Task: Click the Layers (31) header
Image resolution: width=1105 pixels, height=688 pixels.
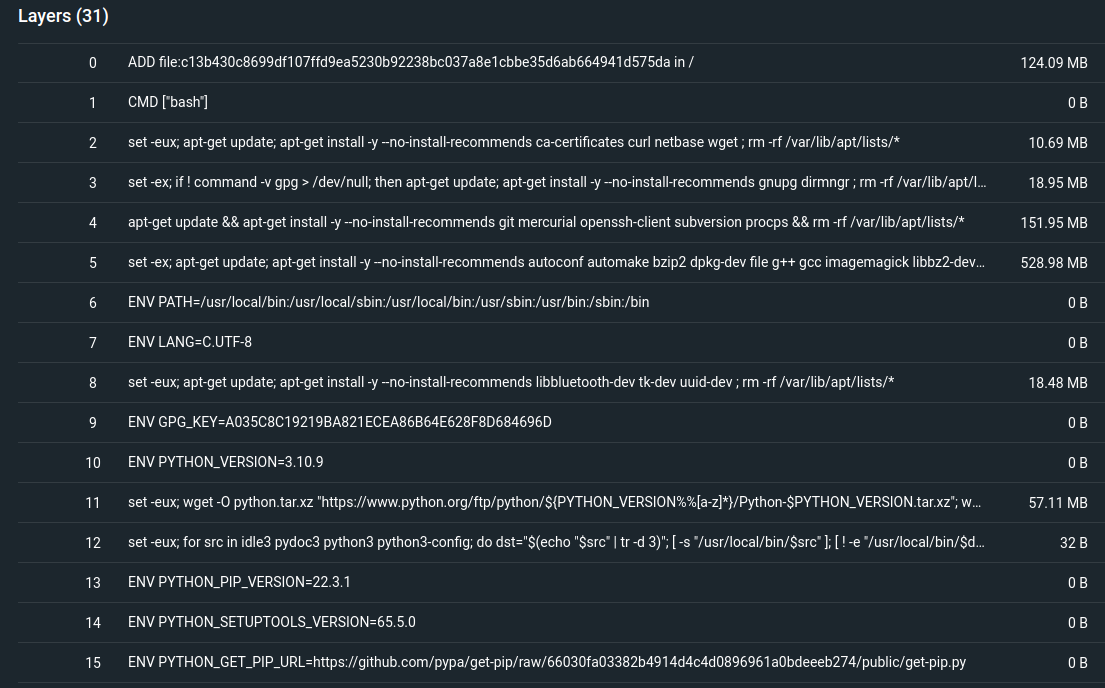Action: pos(63,16)
